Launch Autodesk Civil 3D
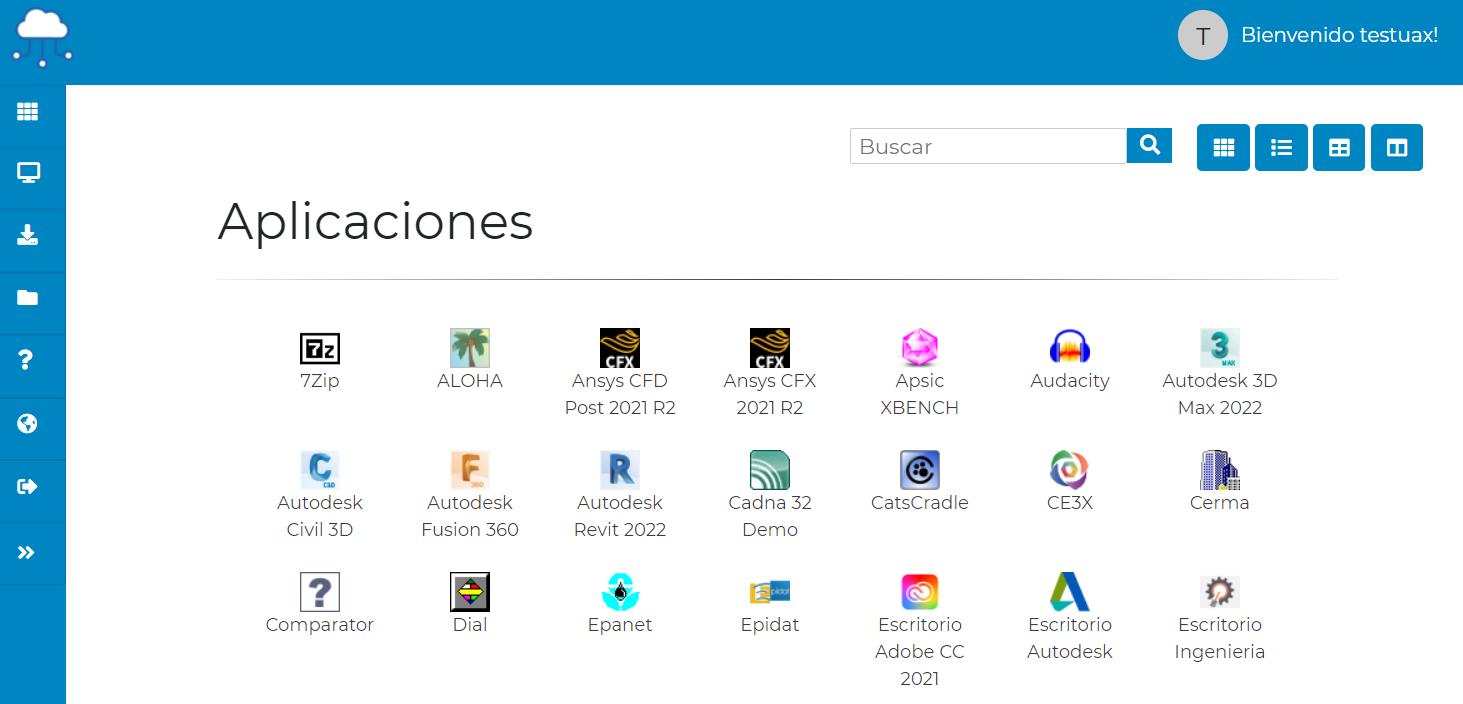 click(320, 496)
